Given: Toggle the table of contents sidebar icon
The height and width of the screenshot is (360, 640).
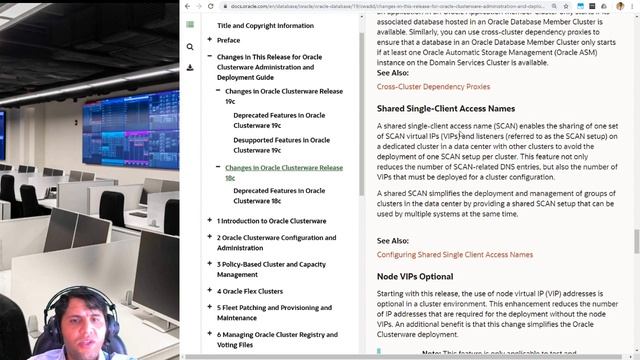Looking at the screenshot, I should click(x=190, y=25).
